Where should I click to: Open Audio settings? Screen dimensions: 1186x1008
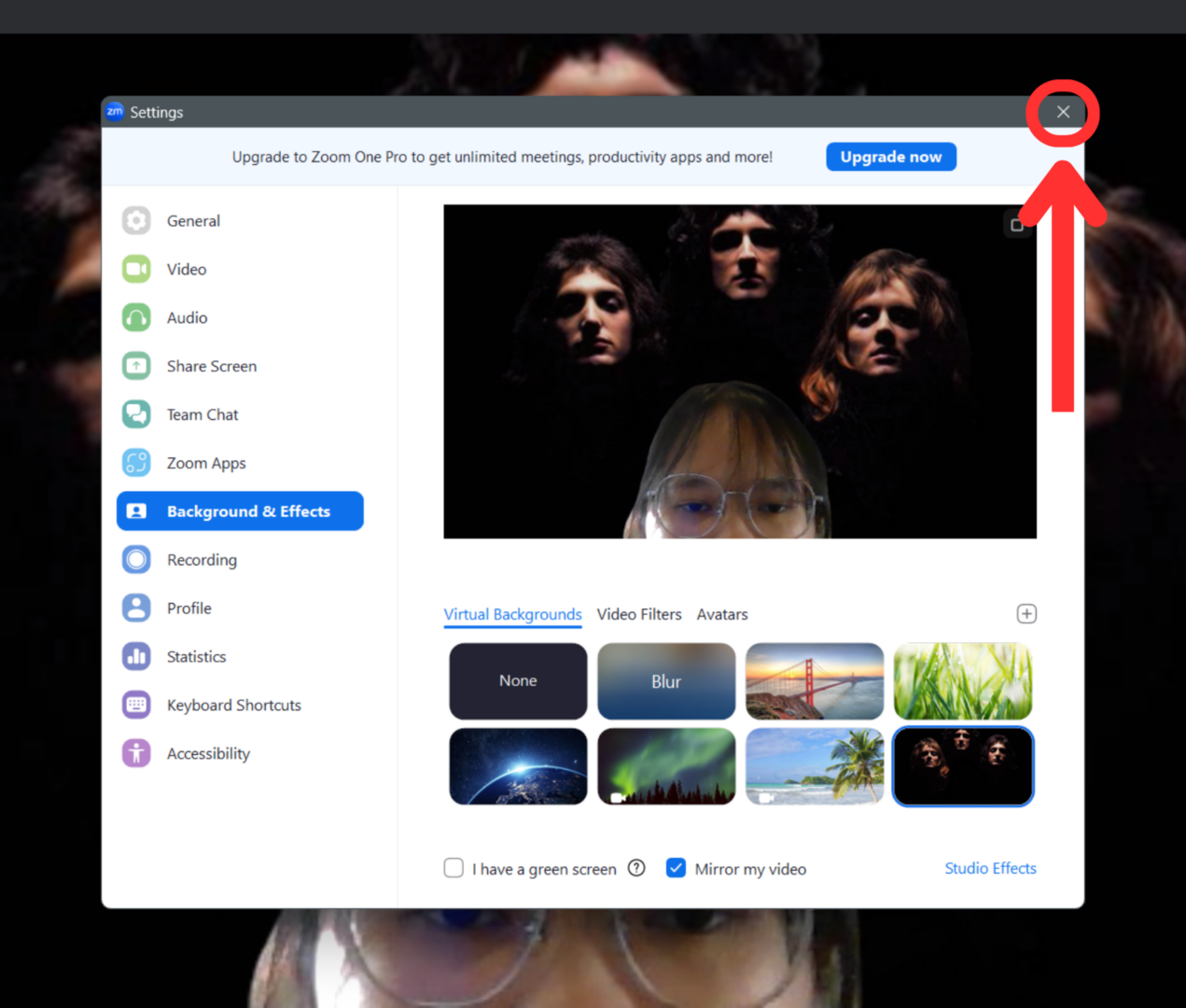point(187,317)
